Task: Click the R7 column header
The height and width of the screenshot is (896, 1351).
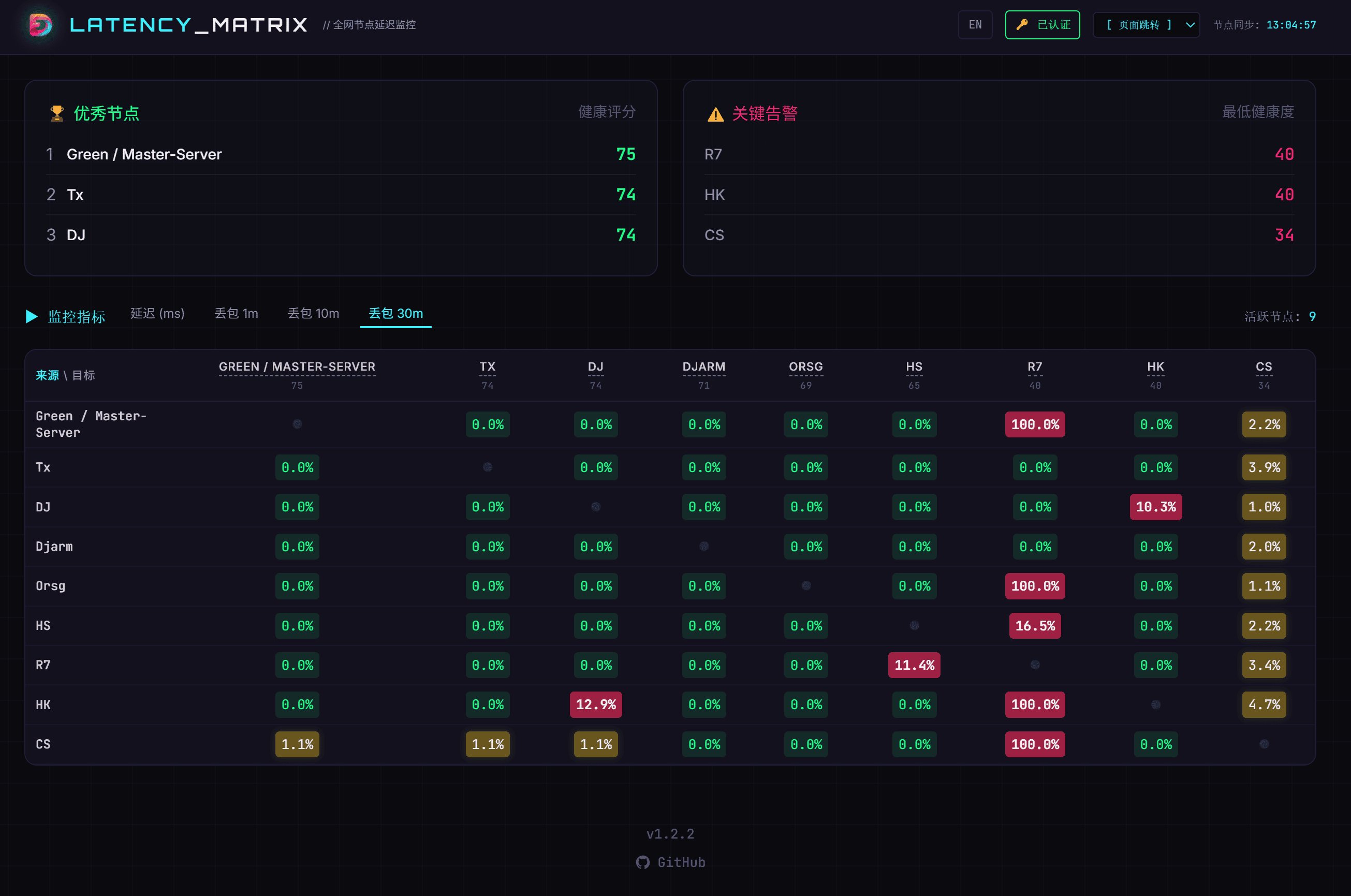Action: [x=1035, y=367]
